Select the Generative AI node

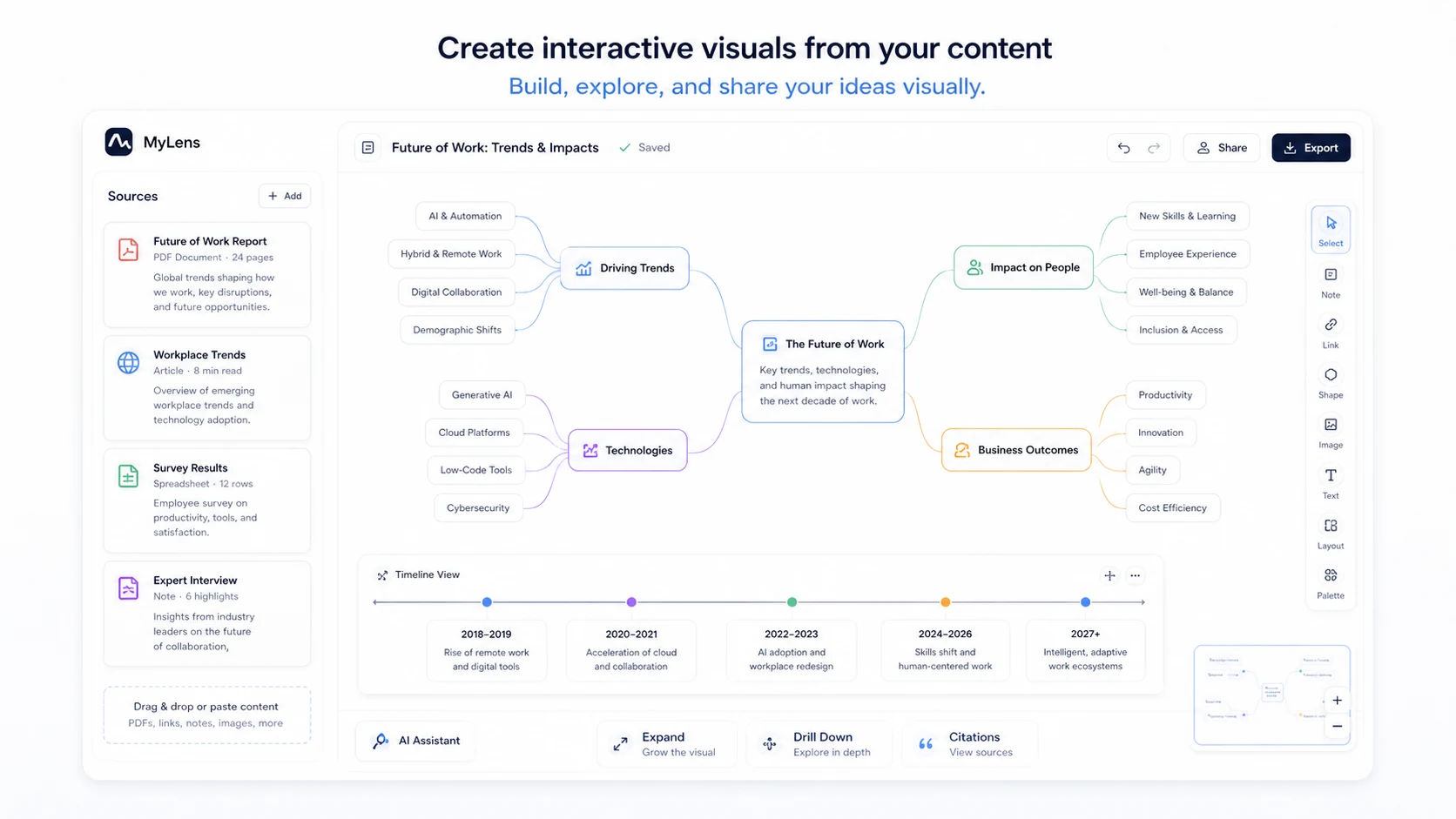(482, 395)
